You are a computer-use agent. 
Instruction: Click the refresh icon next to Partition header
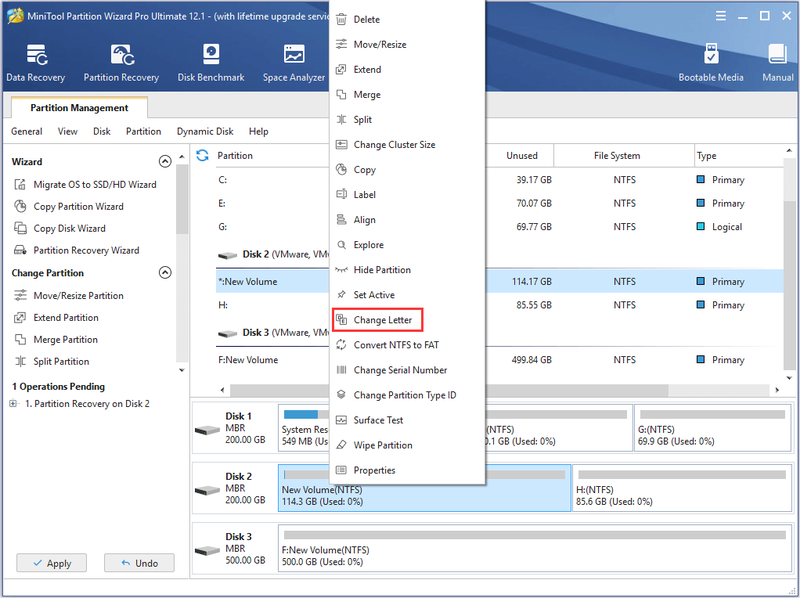coord(203,155)
